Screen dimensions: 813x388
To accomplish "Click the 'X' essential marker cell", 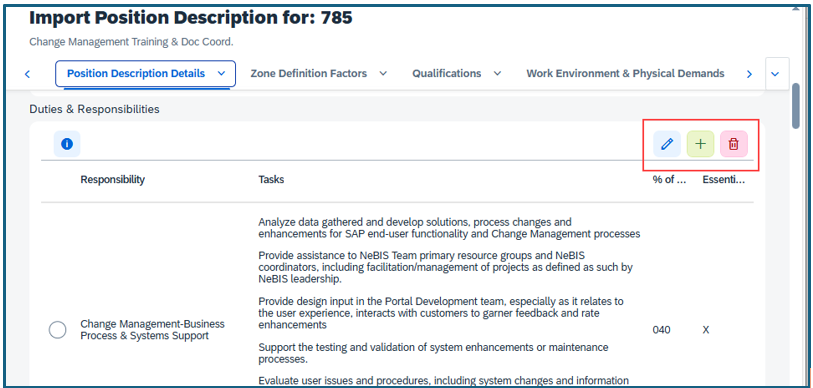I will [706, 330].
